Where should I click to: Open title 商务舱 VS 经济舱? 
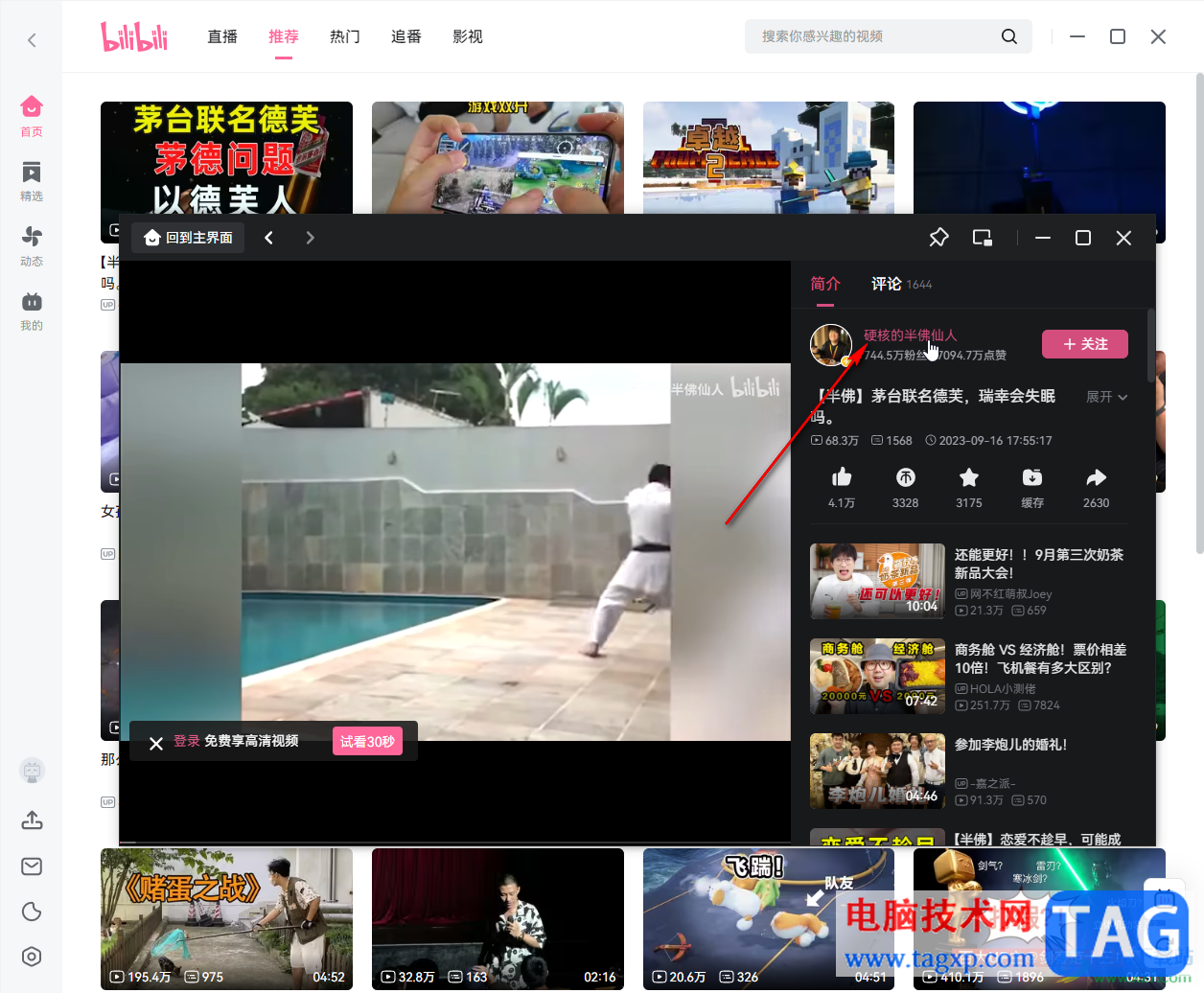click(1040, 658)
